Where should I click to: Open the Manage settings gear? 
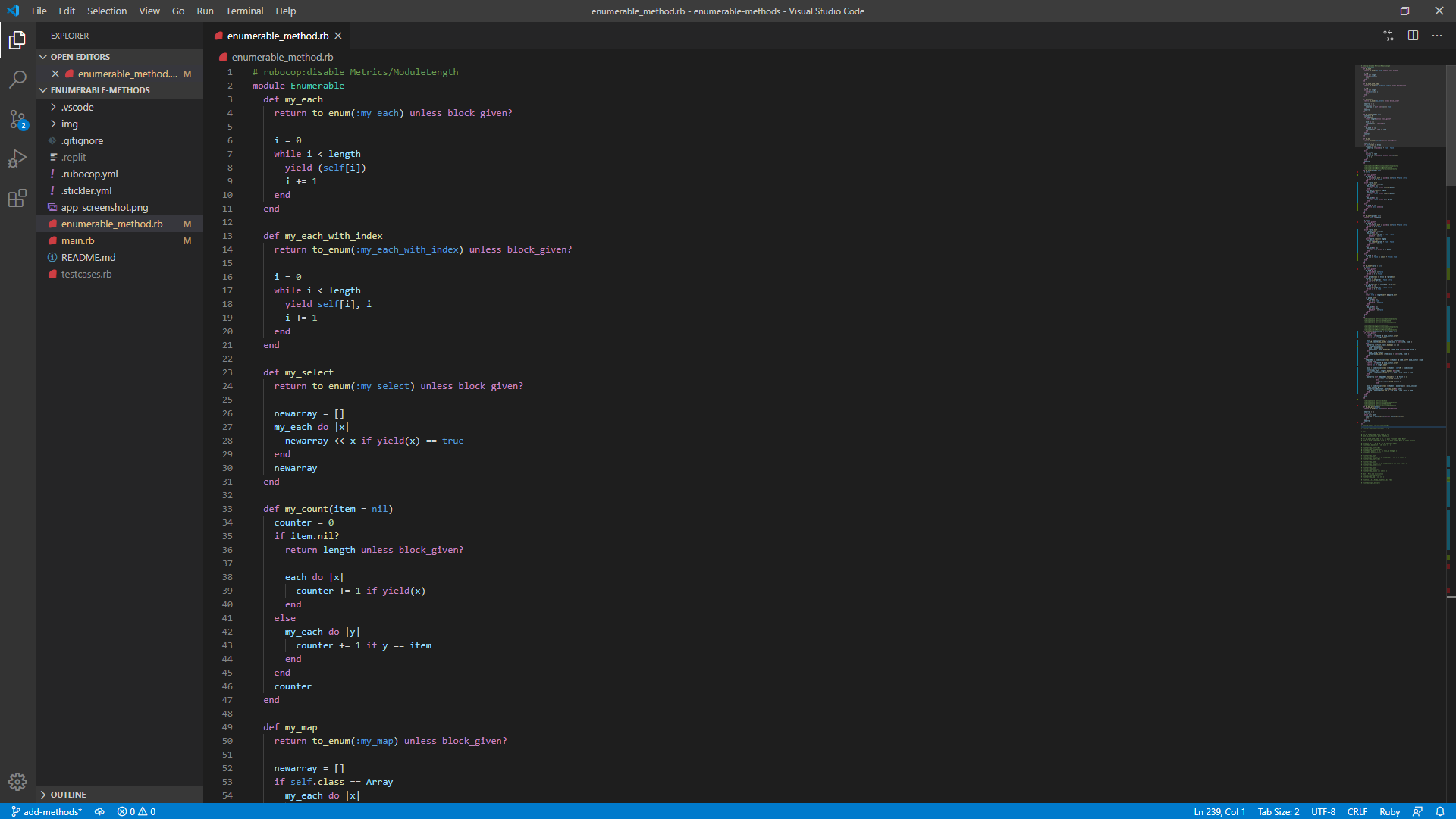pos(17,781)
